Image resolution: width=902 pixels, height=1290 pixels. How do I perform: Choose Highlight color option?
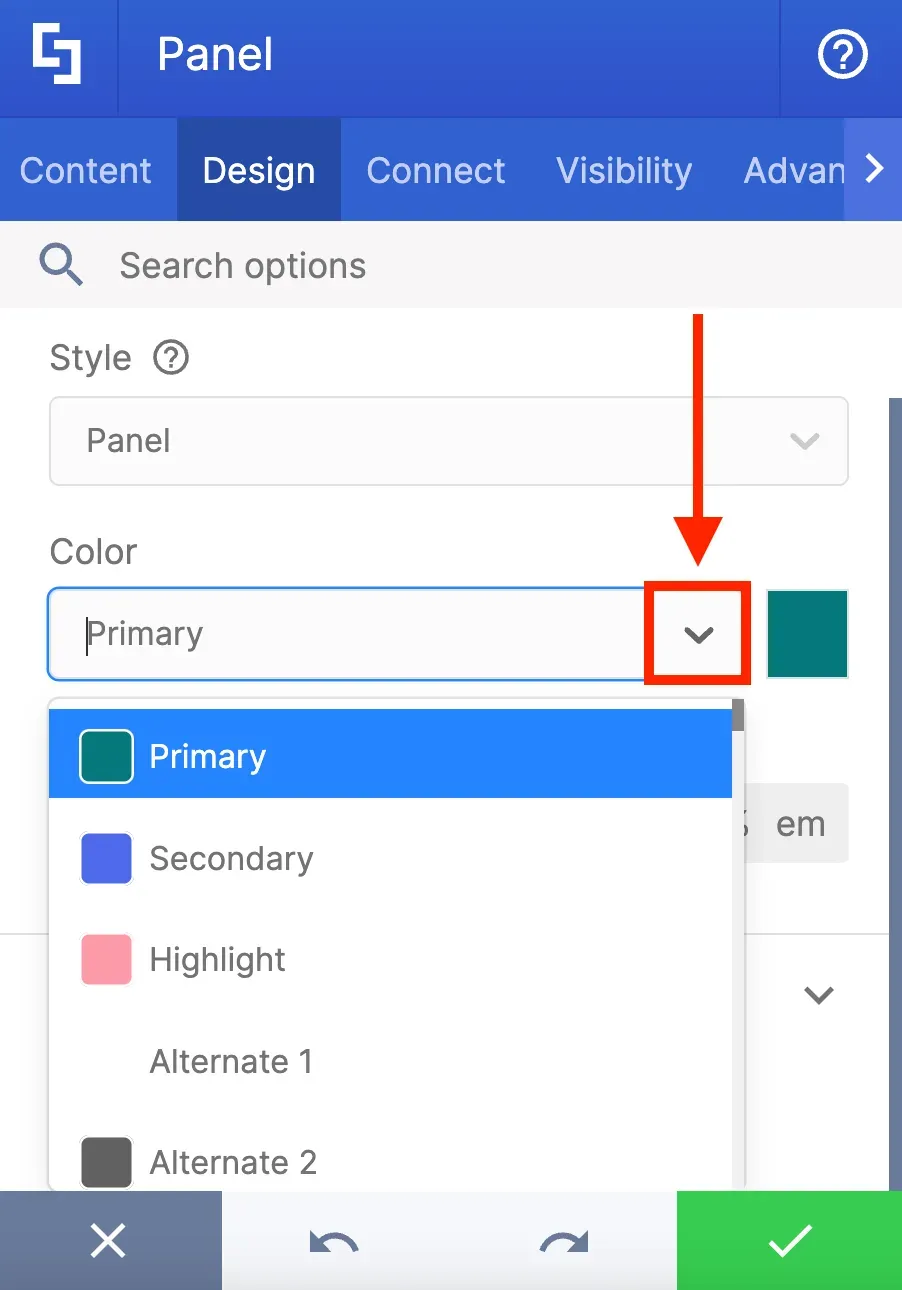click(x=390, y=960)
